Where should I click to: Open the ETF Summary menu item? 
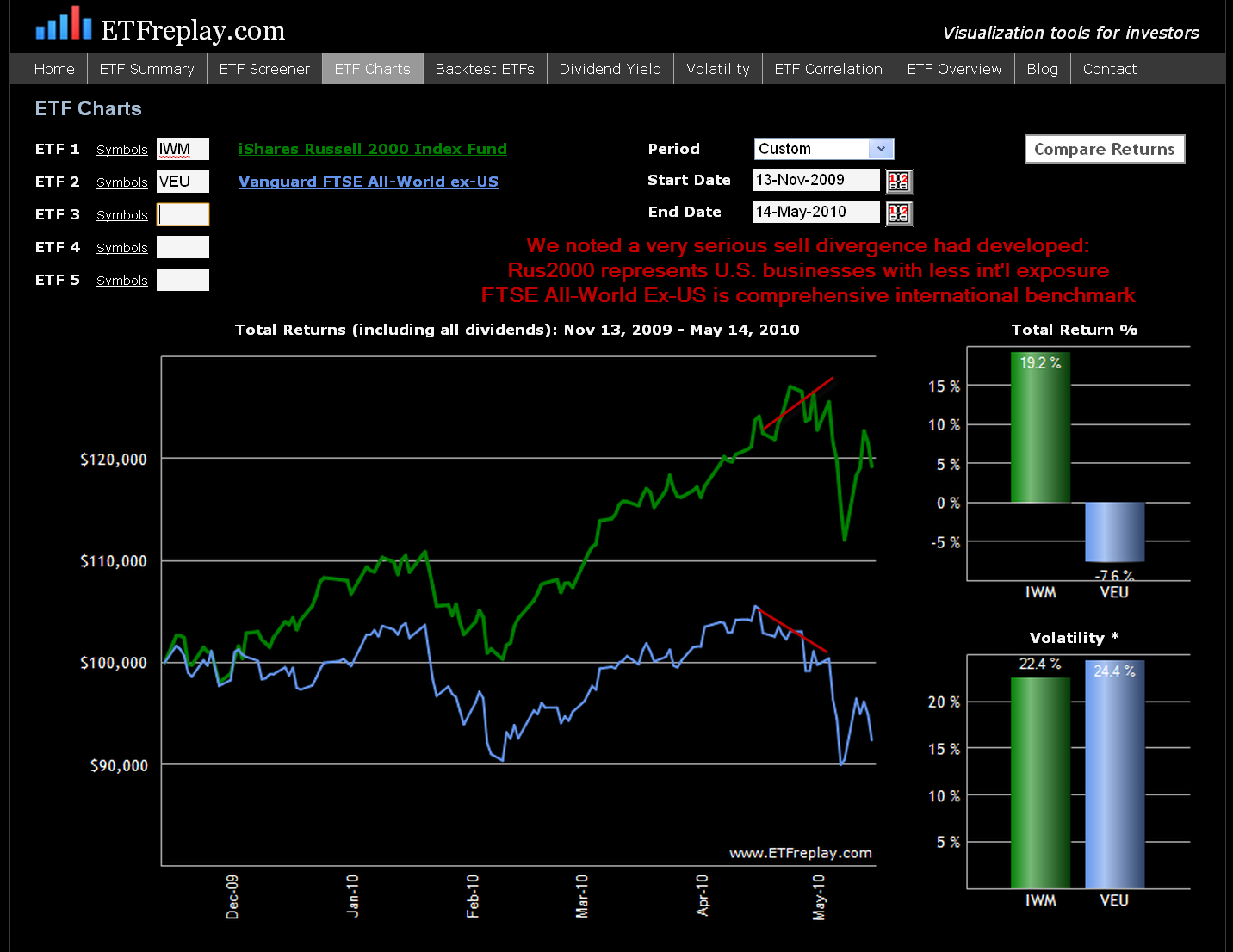(147, 69)
